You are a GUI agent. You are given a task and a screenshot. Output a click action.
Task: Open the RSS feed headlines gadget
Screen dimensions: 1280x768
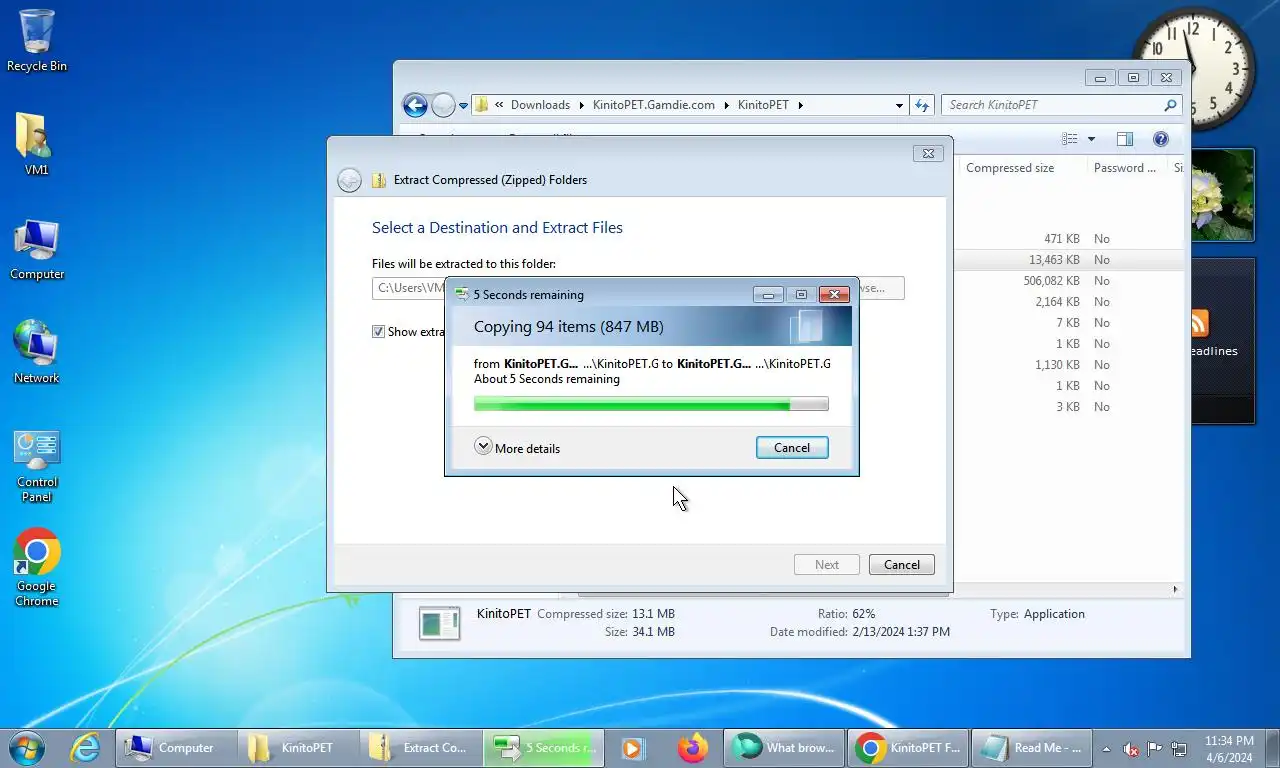pos(1222,340)
